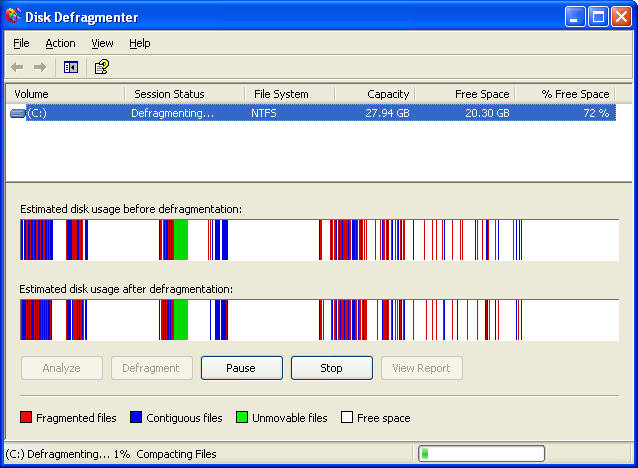Click the Disk Defragmenter title bar icon

(x=13, y=16)
